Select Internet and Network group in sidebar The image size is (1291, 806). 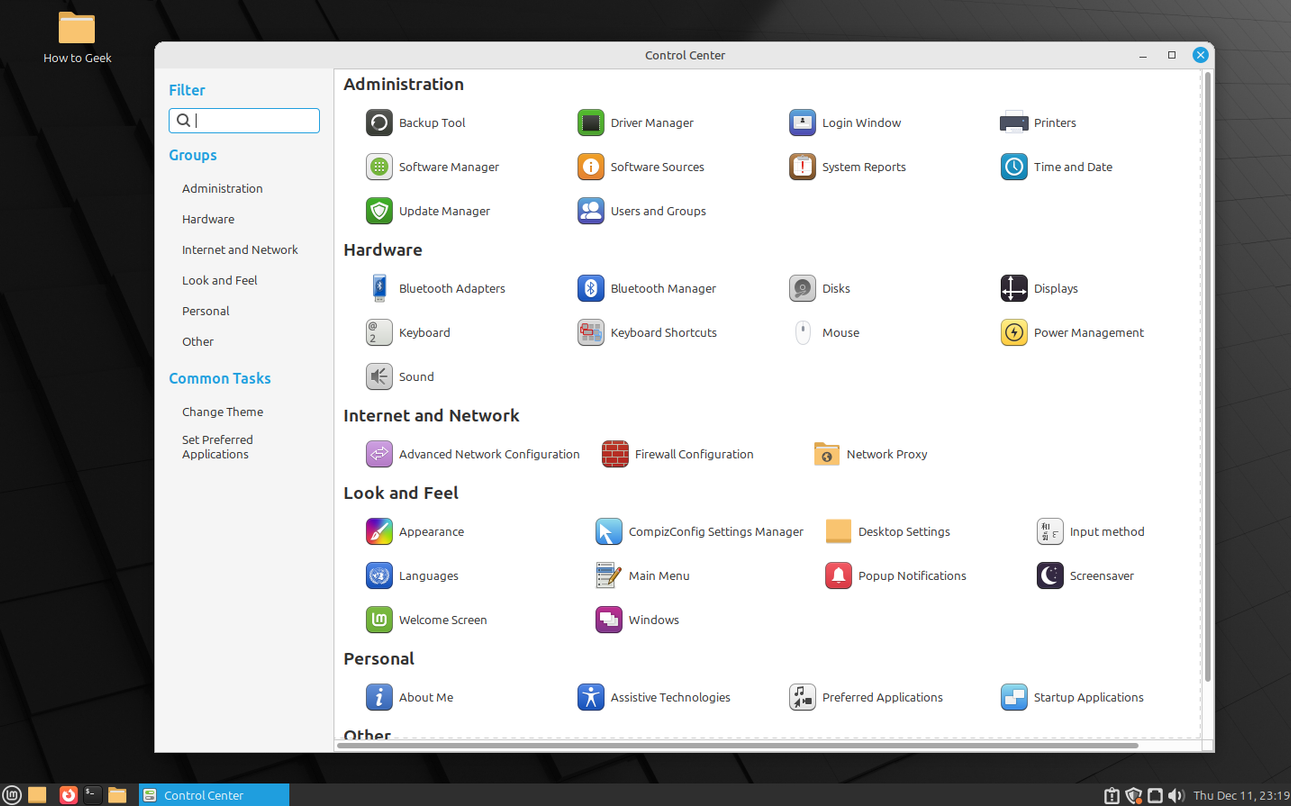[240, 250]
